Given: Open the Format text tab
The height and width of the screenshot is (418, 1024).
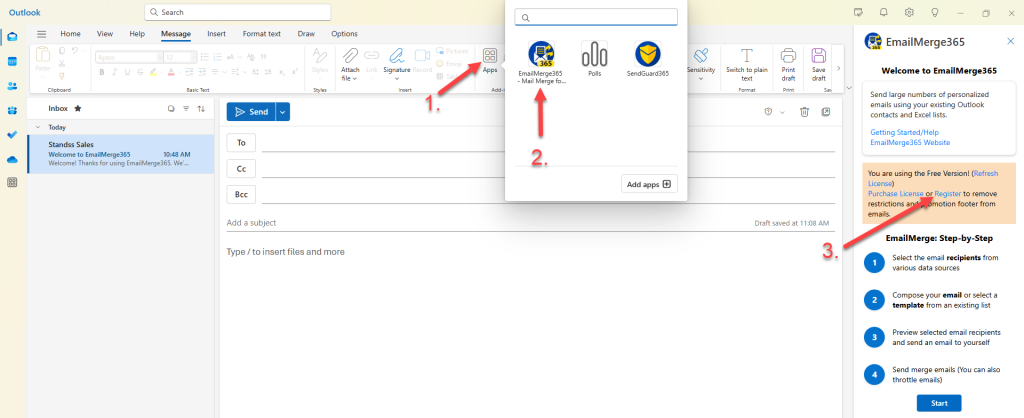Looking at the screenshot, I should (262, 34).
